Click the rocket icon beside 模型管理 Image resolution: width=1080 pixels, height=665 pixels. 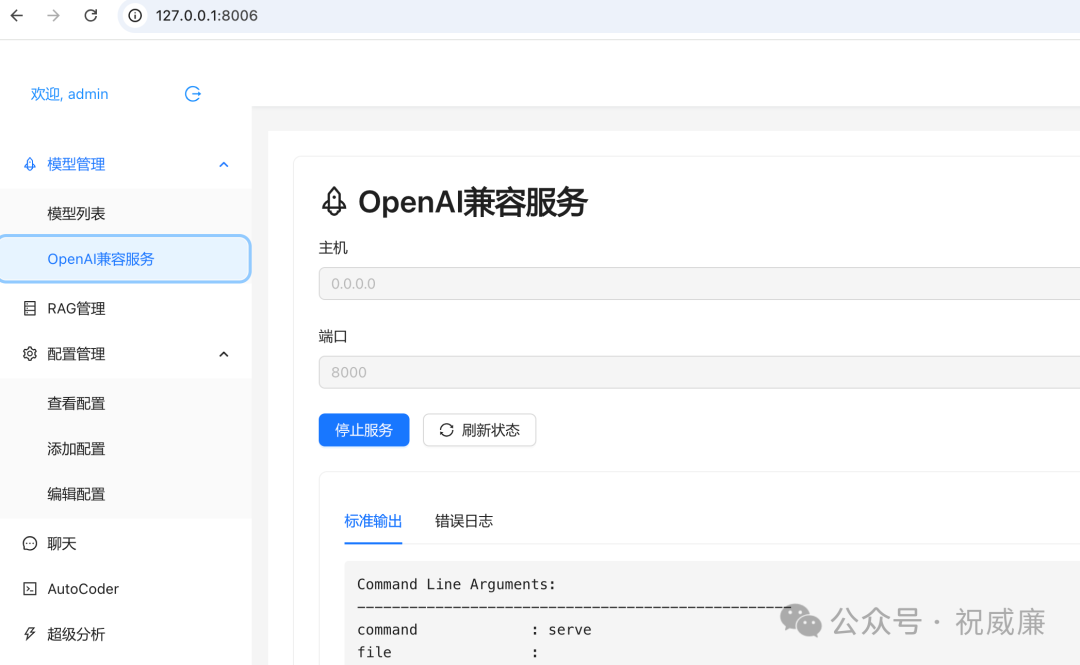[x=29, y=163]
